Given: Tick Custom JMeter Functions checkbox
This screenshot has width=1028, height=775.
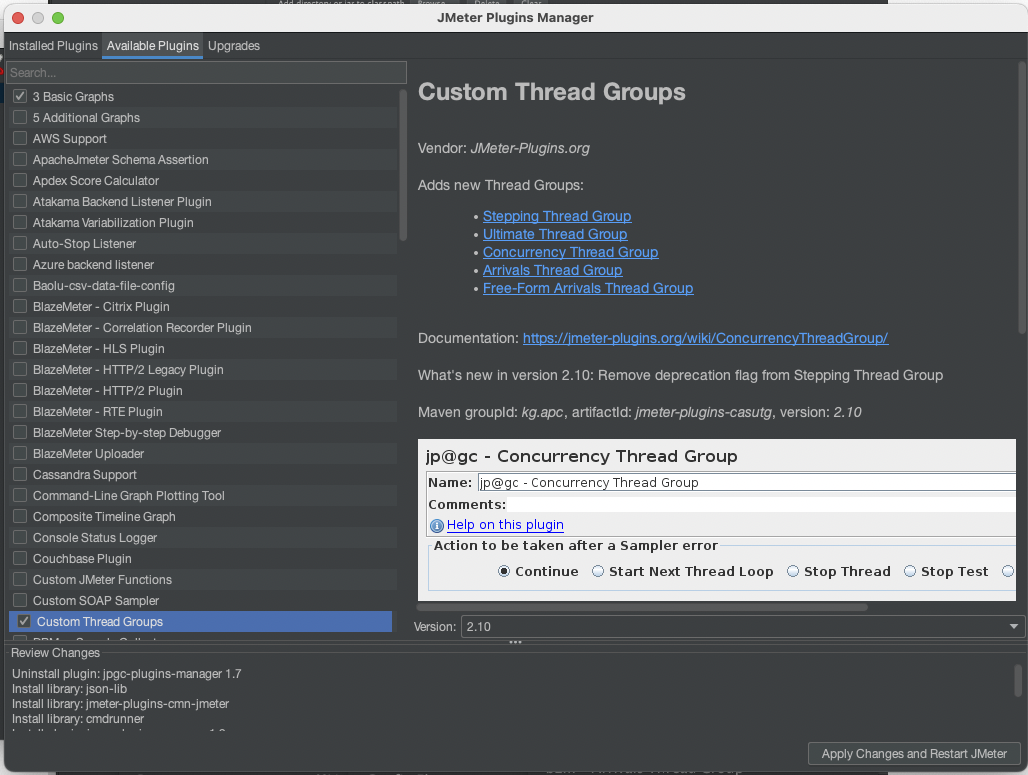Looking at the screenshot, I should 20,579.
